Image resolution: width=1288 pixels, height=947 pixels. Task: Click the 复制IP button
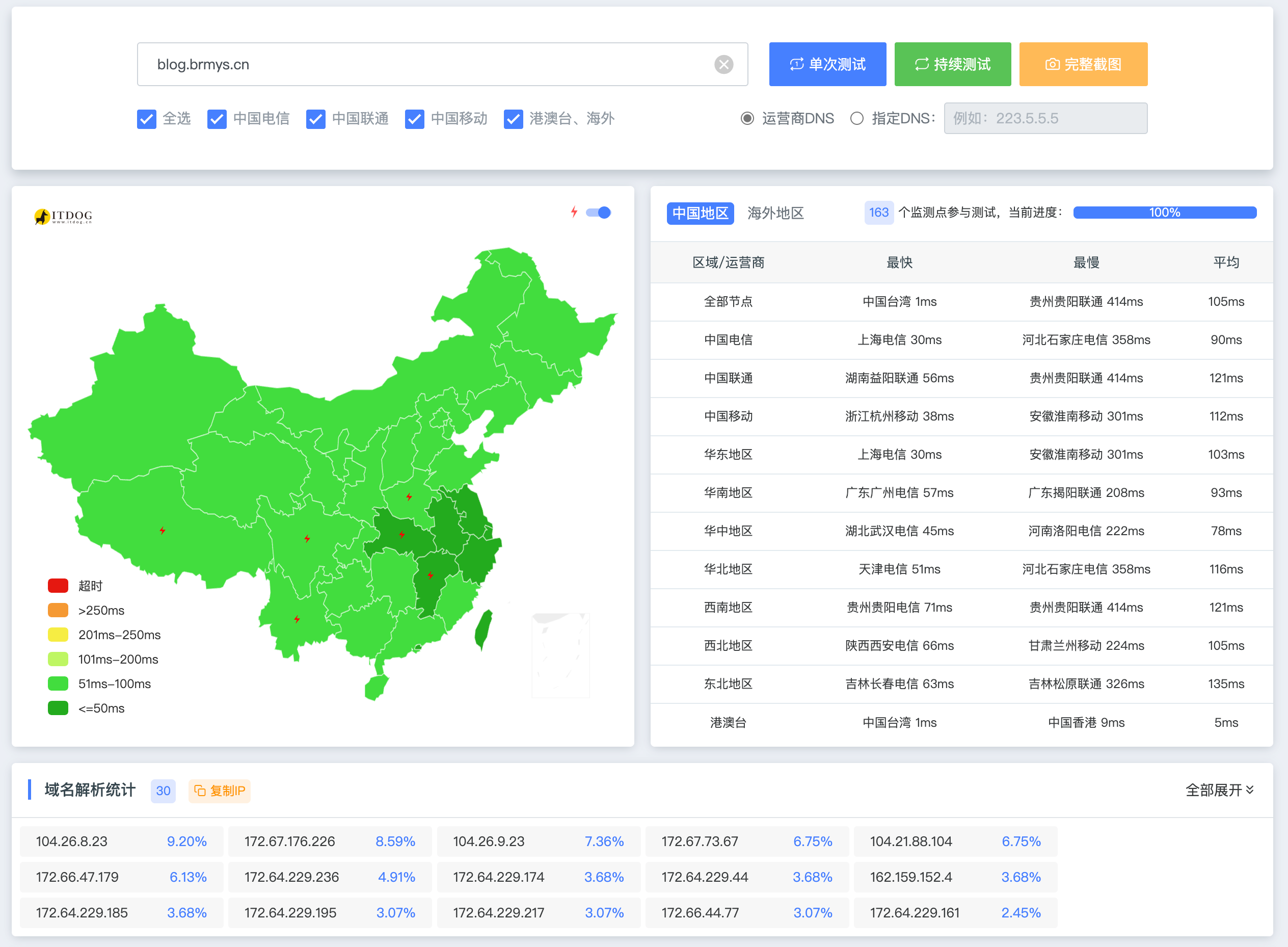coord(220,791)
